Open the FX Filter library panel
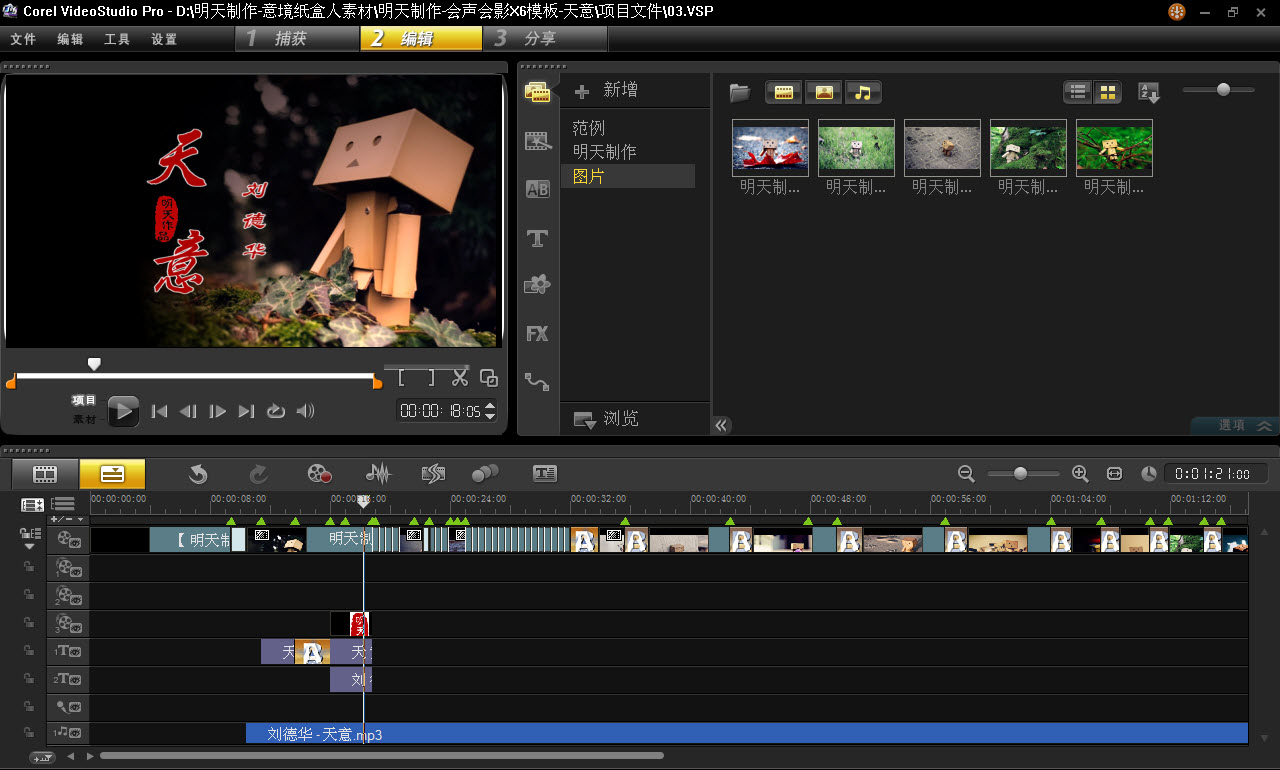 pyautogui.click(x=538, y=334)
